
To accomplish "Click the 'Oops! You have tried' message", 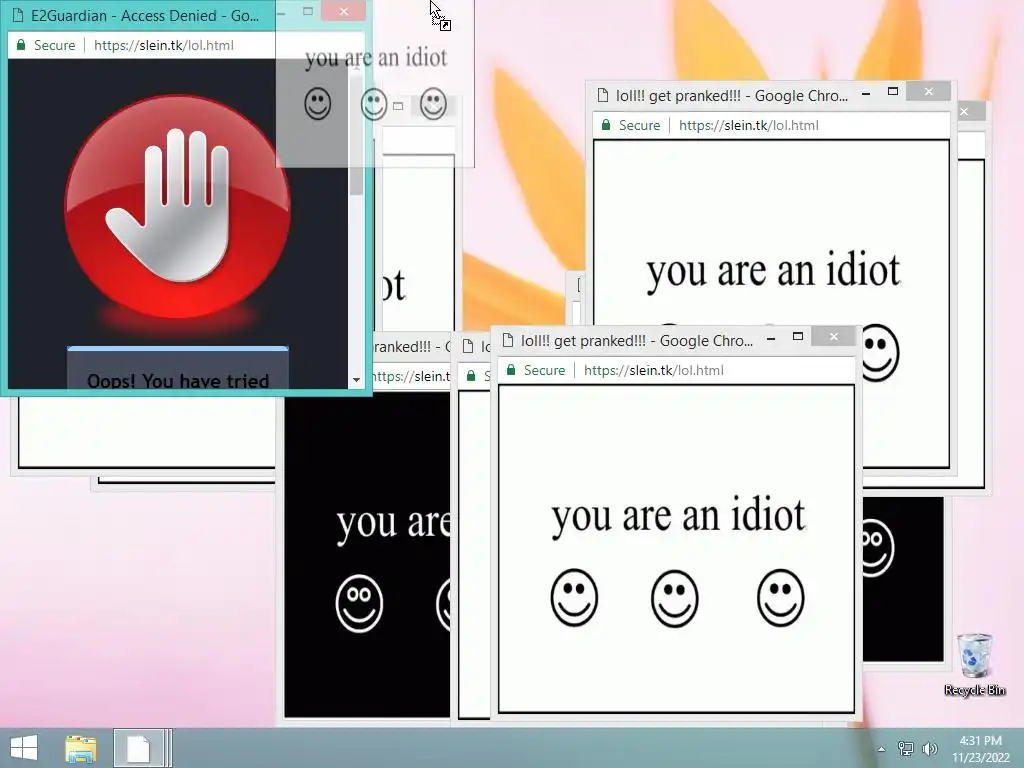I will point(178,381).
